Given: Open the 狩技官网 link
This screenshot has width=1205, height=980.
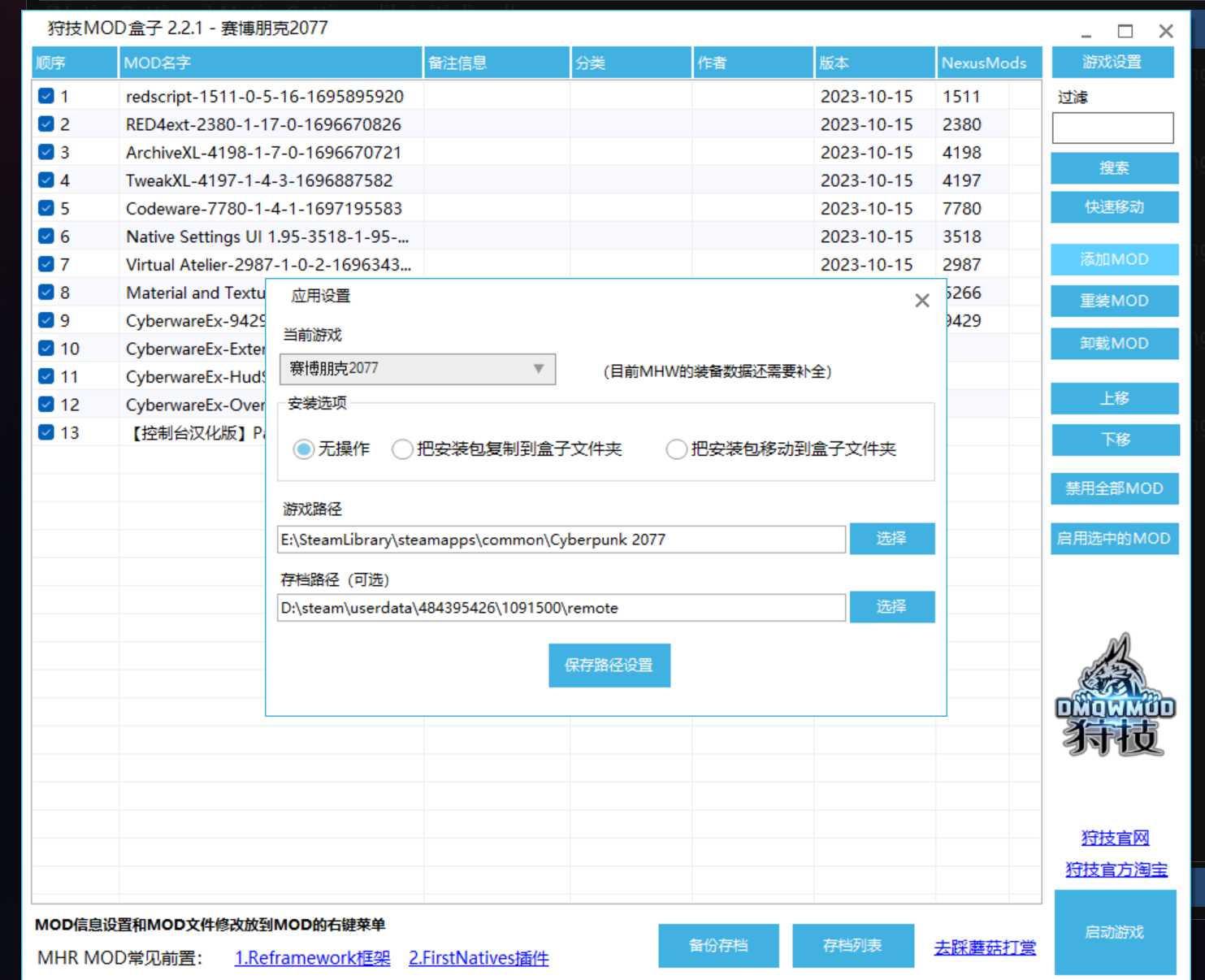Looking at the screenshot, I should point(1115,838).
